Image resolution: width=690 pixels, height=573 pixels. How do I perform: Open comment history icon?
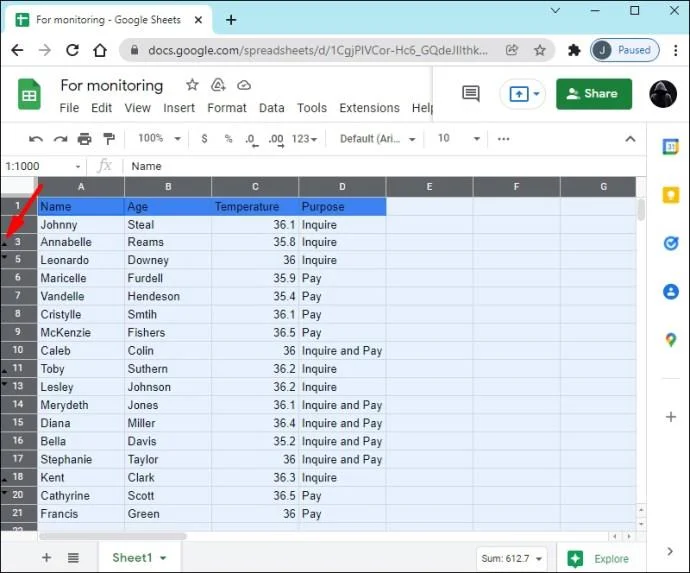point(471,94)
